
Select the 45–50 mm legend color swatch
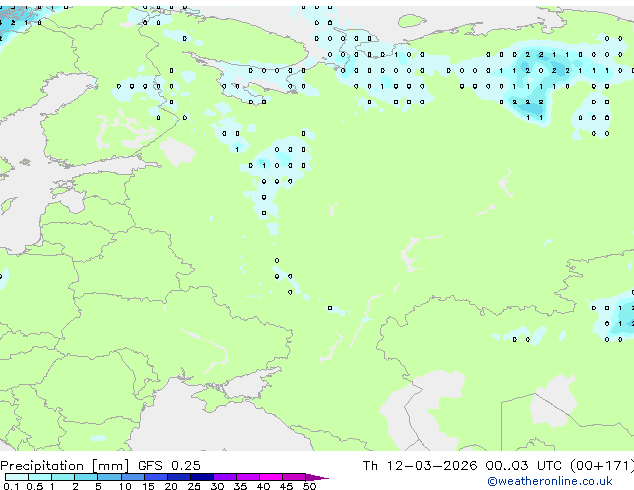click(294, 477)
